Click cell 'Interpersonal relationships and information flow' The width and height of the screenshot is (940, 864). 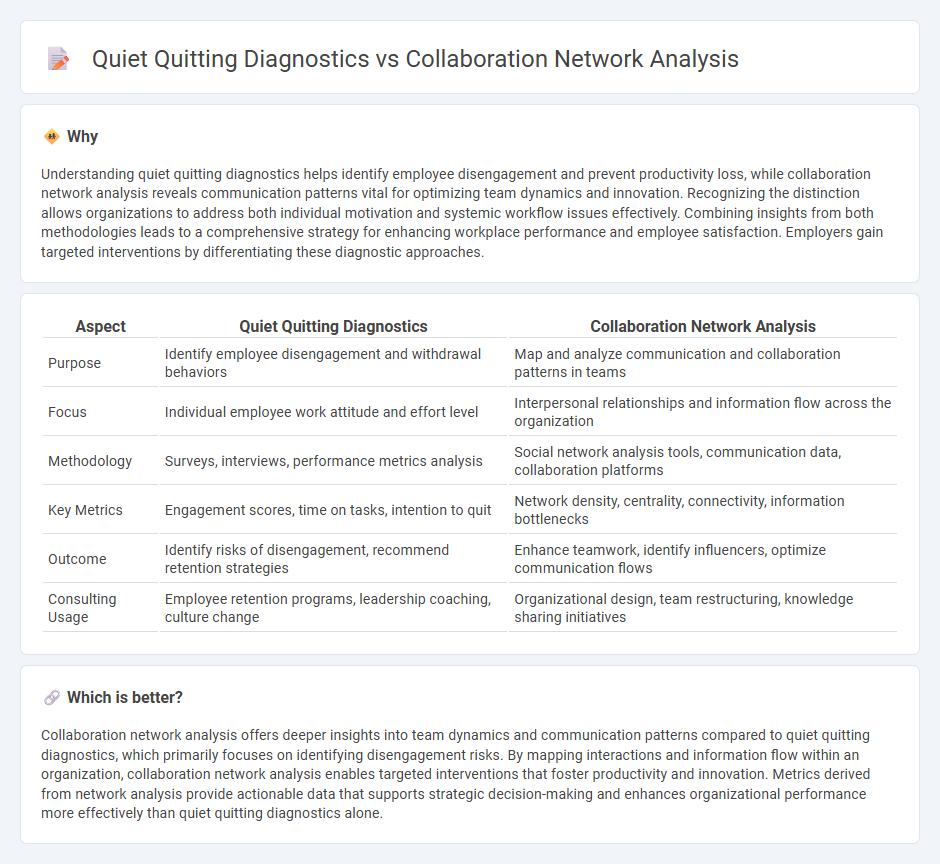click(x=703, y=413)
